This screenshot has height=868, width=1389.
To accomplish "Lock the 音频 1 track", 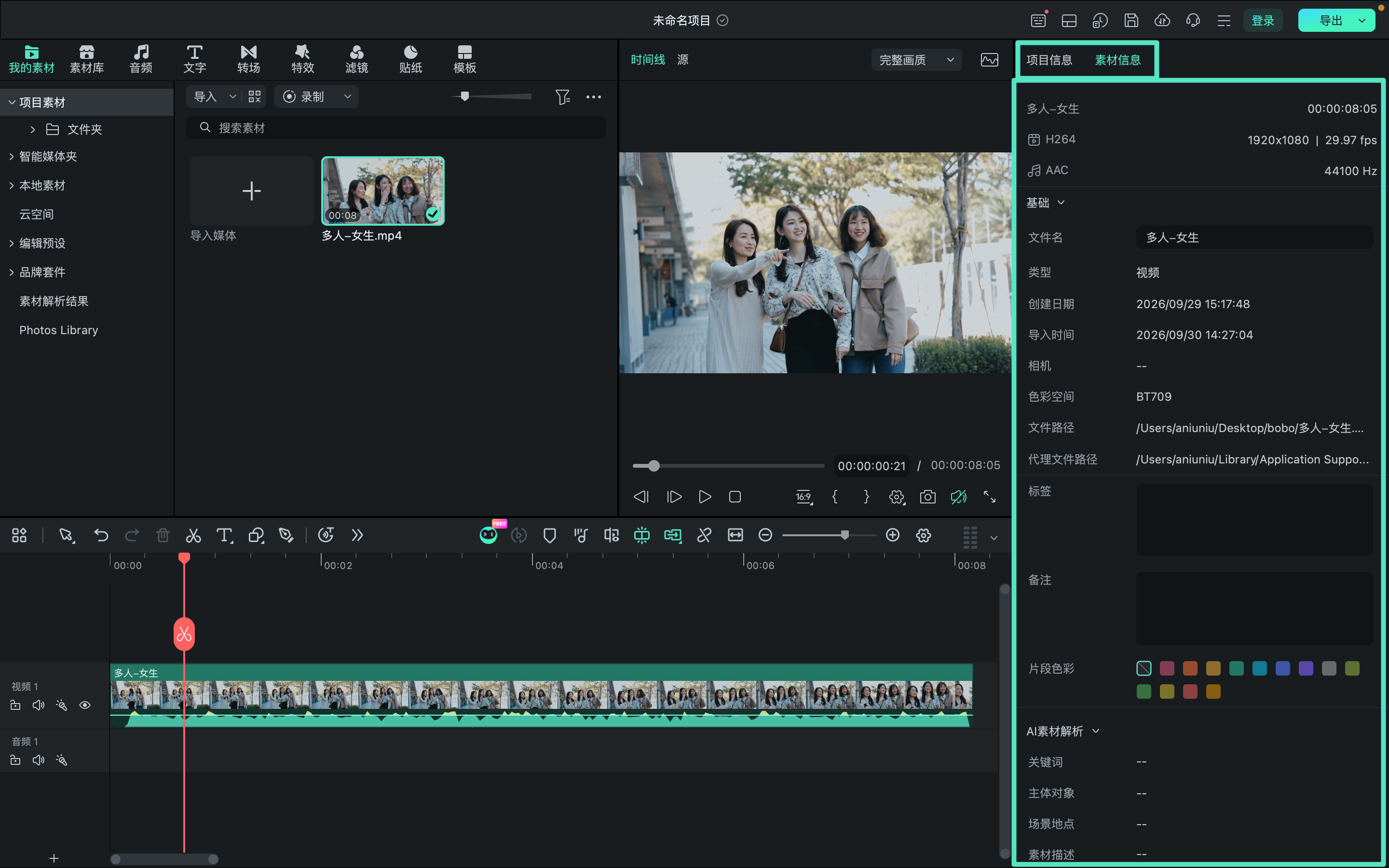I will click(x=15, y=760).
